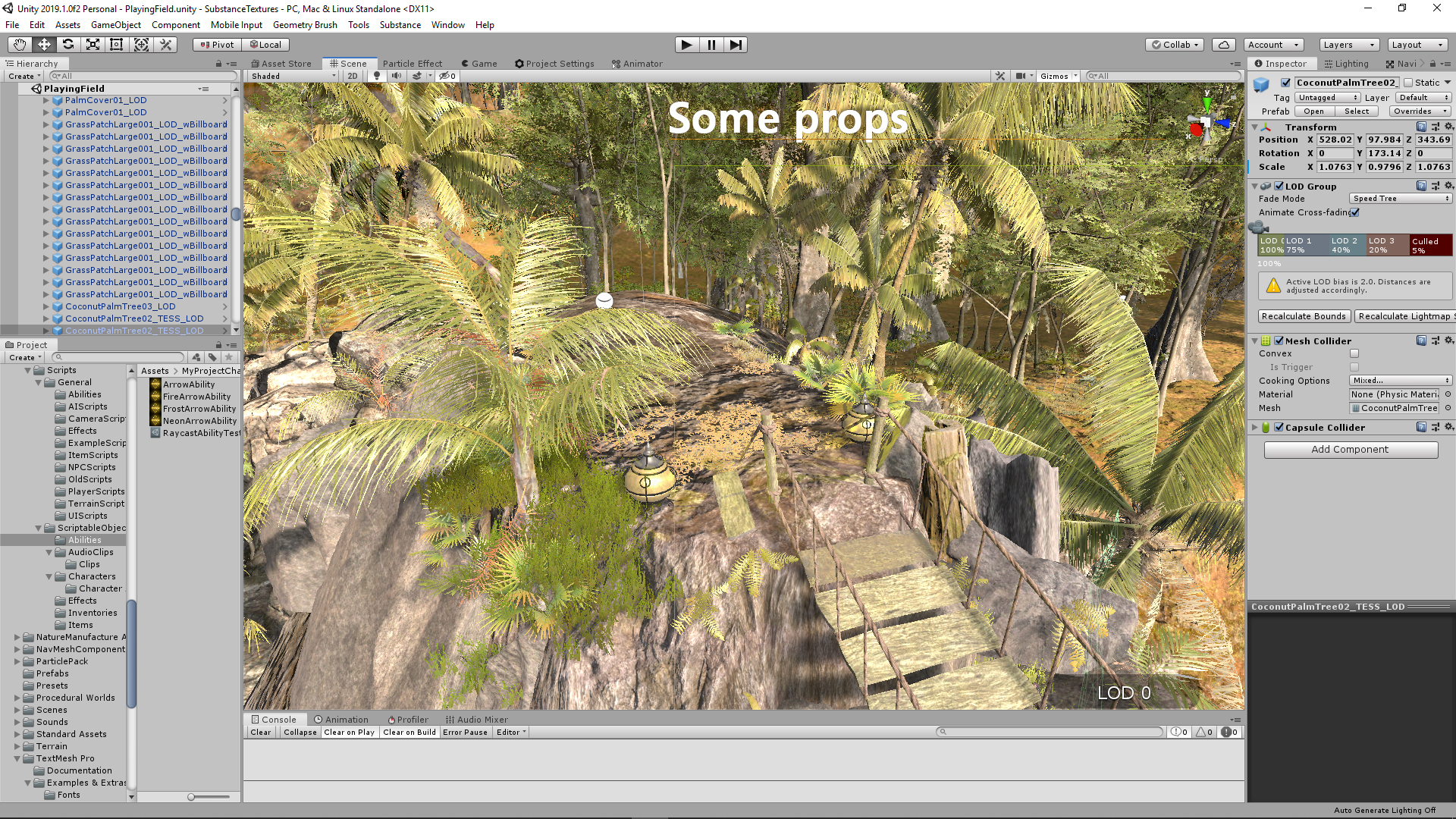The height and width of the screenshot is (819, 1456).
Task: Open Capsule Collider preset icon
Action: (1436, 428)
